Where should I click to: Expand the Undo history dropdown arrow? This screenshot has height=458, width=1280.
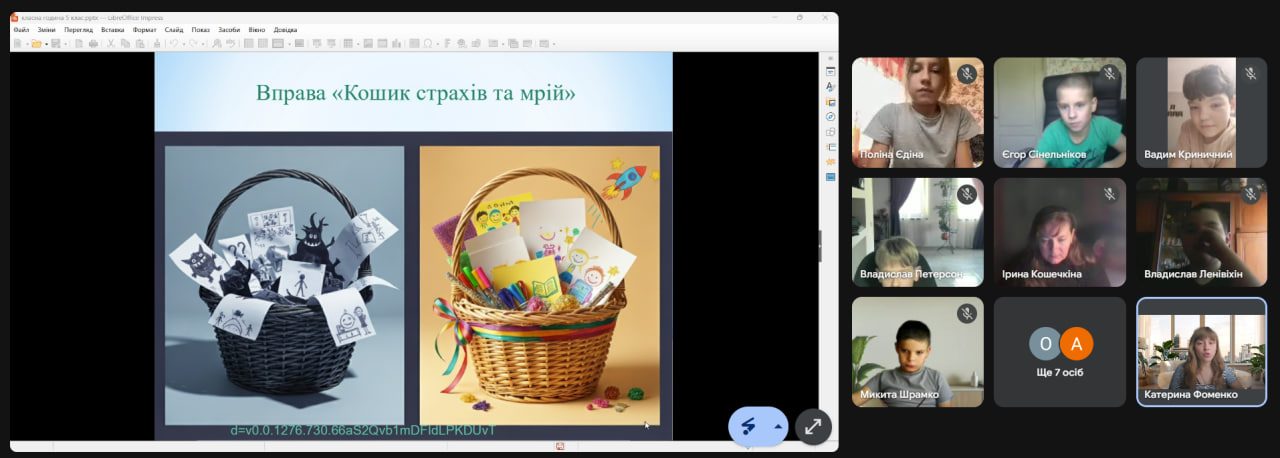click(x=184, y=44)
